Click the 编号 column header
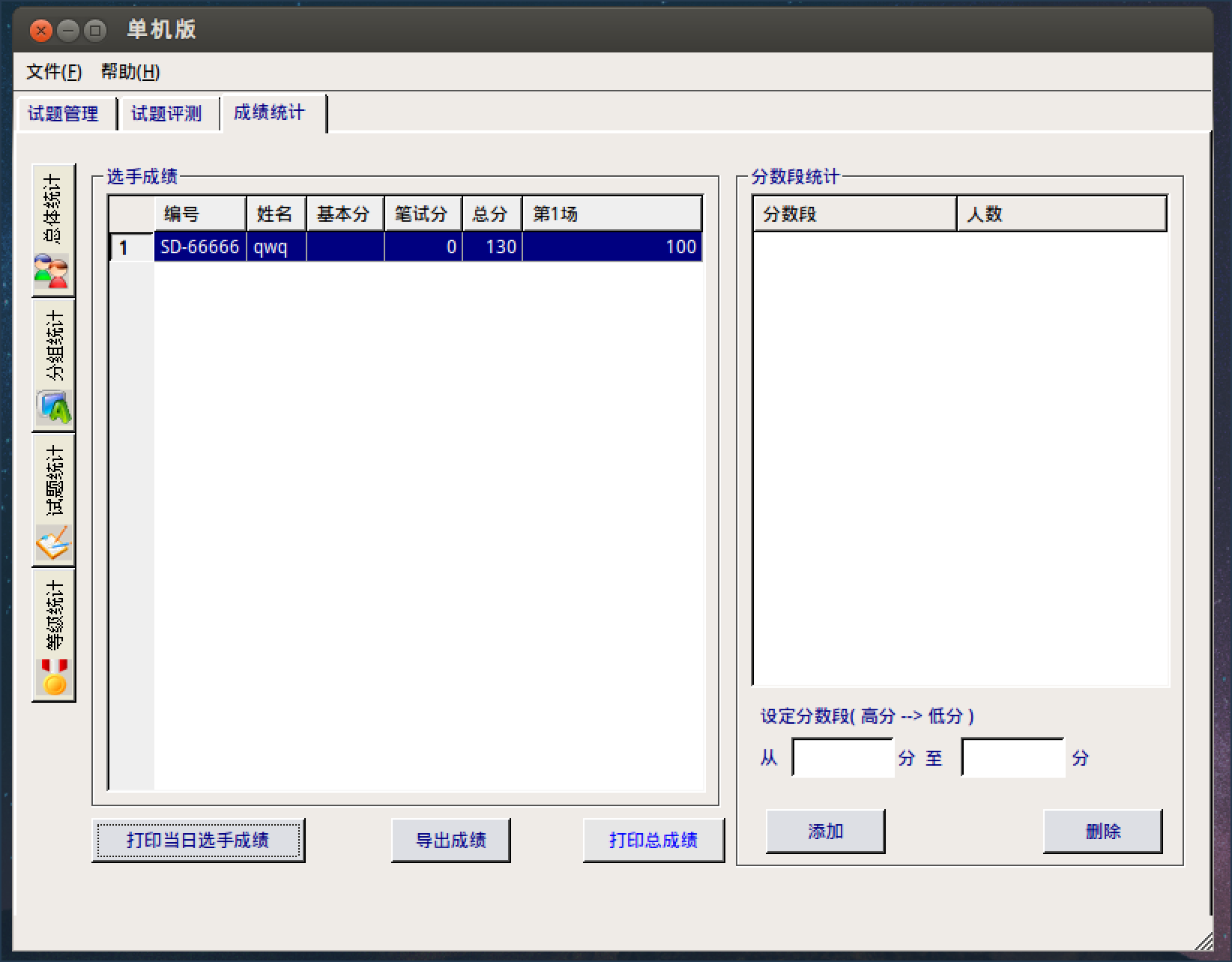The width and height of the screenshot is (1232, 962). [199, 214]
